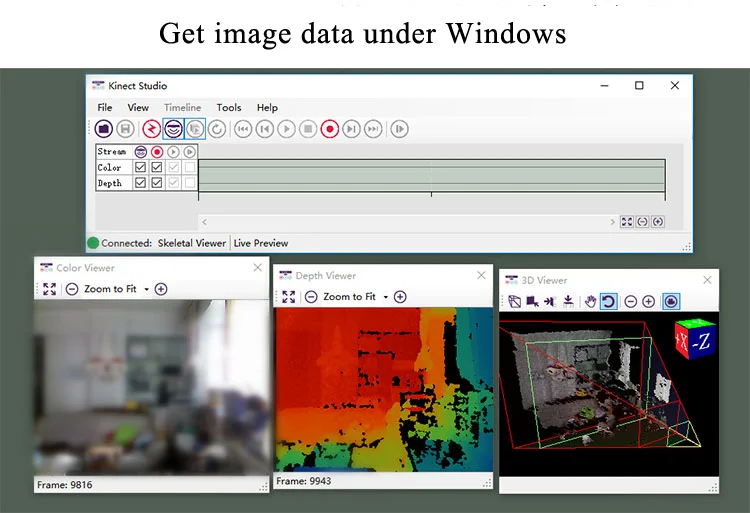The image size is (750, 513).
Task: Toggle the greyed checked Depth play checkbox
Action: 173,183
